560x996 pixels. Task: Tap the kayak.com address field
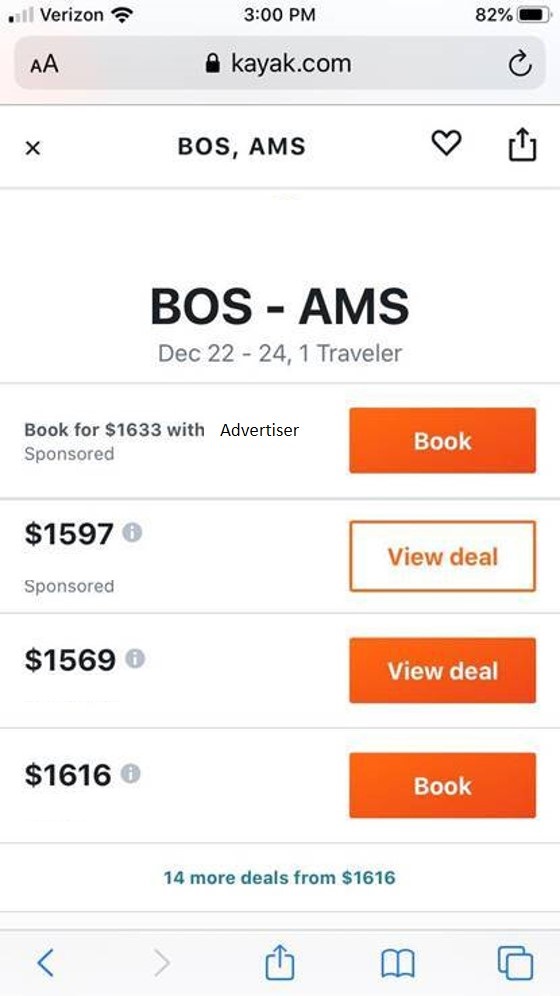(x=279, y=64)
